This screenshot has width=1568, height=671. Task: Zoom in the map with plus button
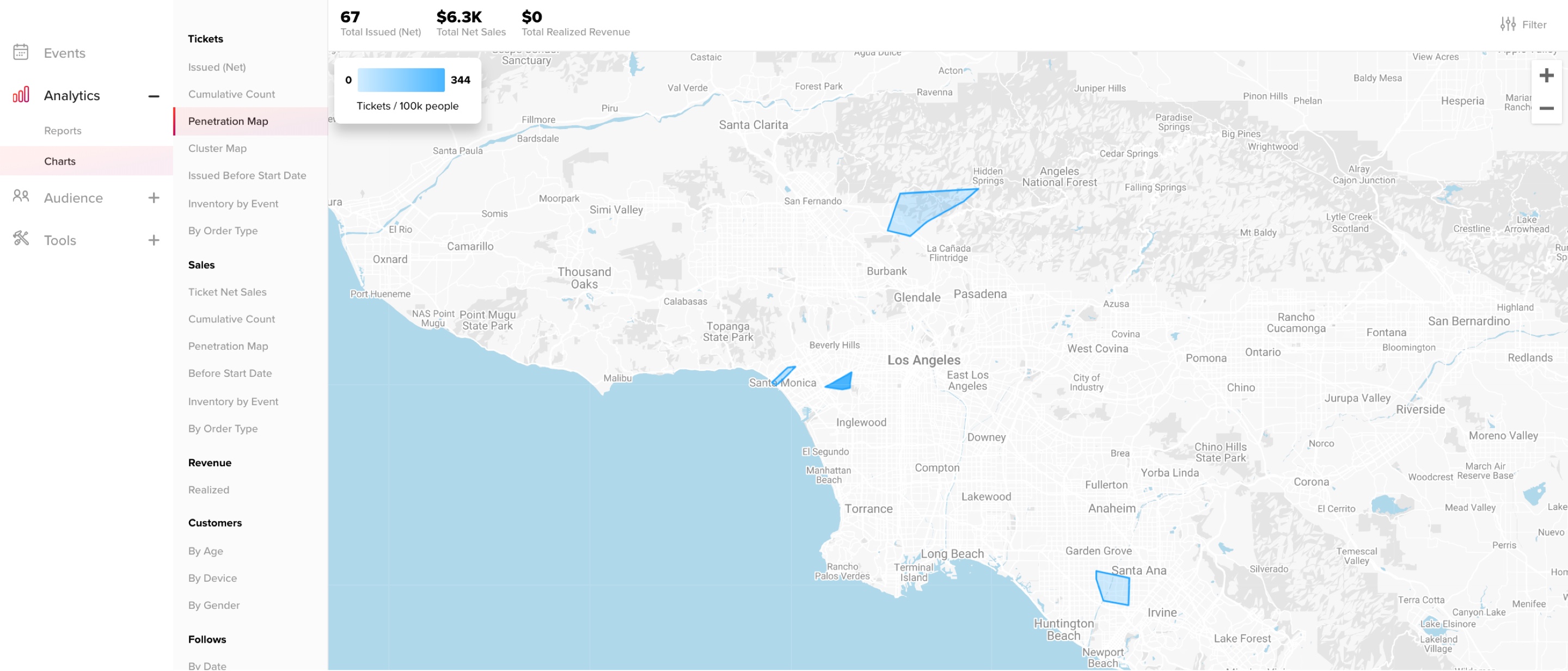tap(1546, 76)
